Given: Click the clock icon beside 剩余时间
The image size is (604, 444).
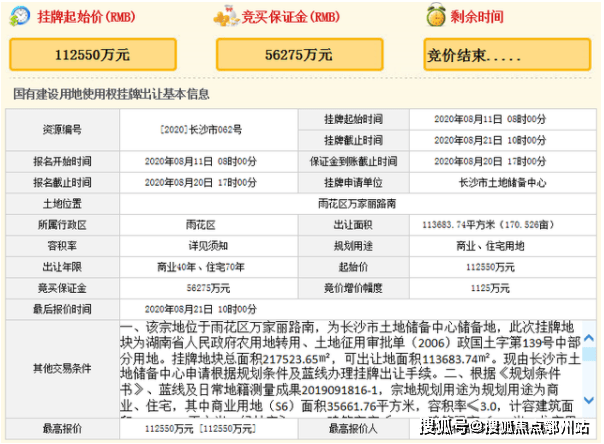Looking at the screenshot, I should point(434,15).
